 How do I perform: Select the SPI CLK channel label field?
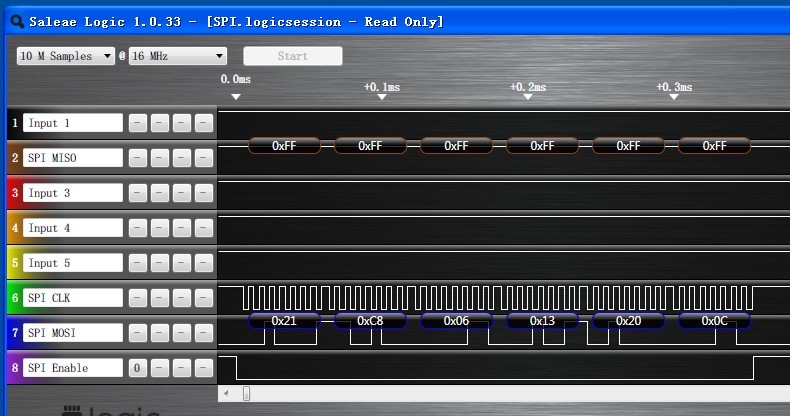(73, 298)
